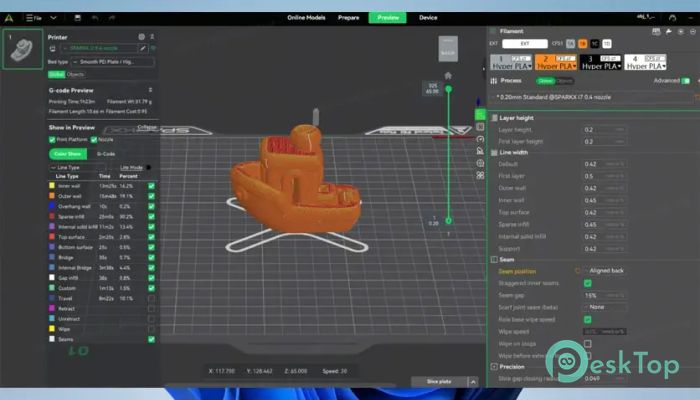The width and height of the screenshot is (700, 400).
Task: Switch to the Device tab
Action: (x=428, y=18)
